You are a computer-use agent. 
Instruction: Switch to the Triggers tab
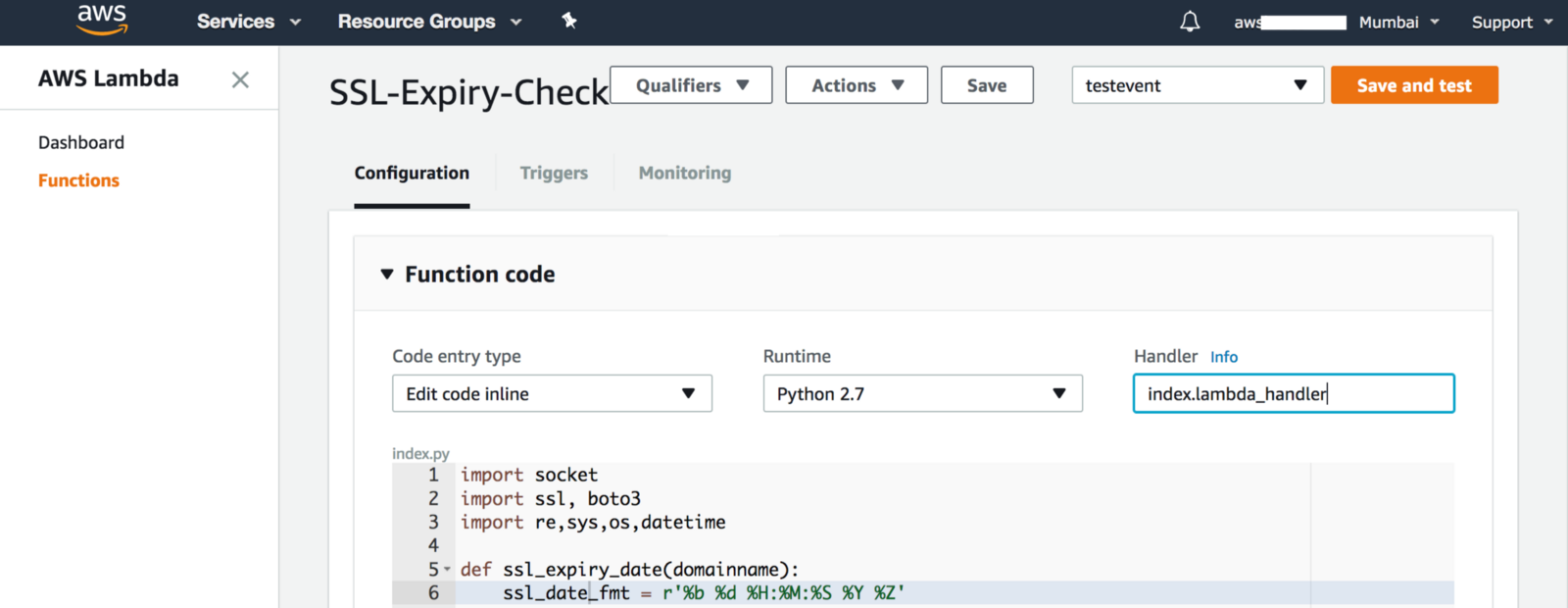554,173
